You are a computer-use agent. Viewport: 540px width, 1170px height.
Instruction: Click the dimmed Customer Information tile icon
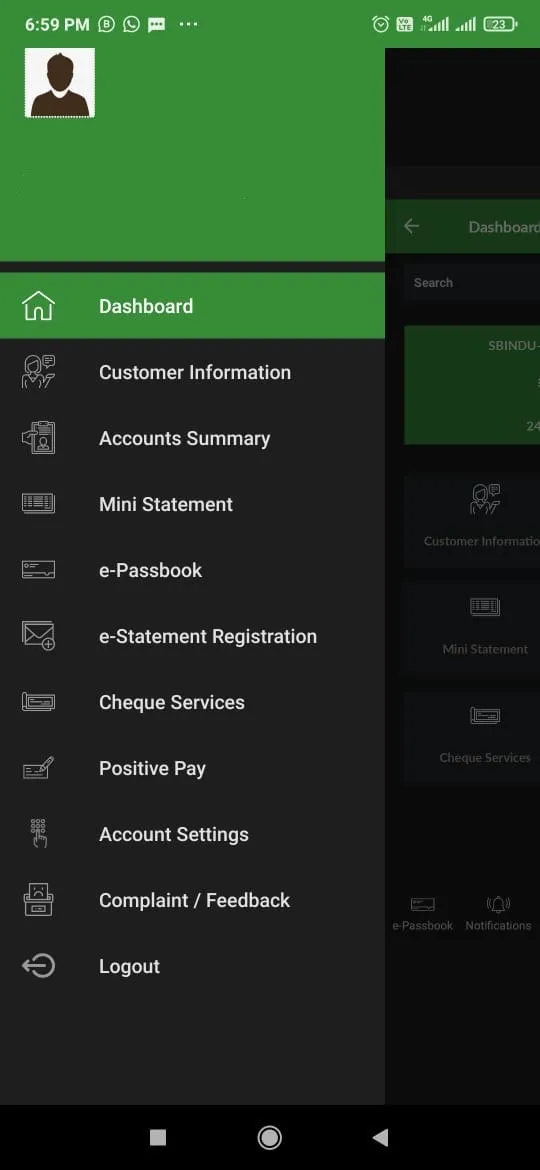click(485, 499)
